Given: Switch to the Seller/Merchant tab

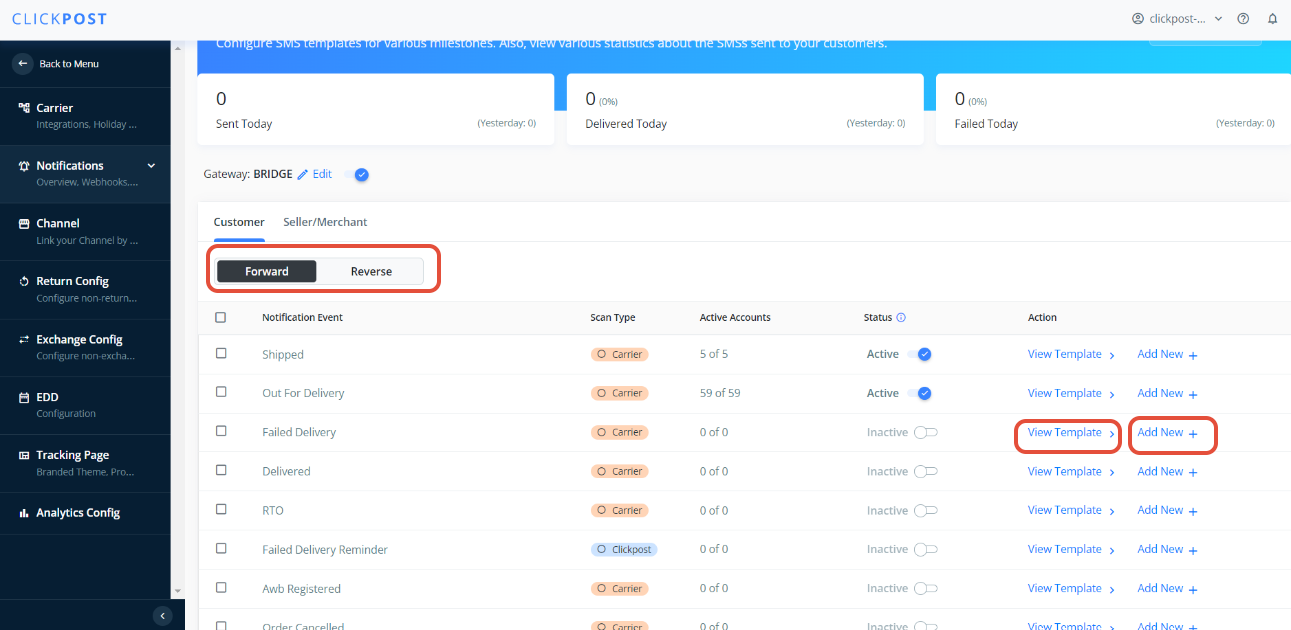Looking at the screenshot, I should [325, 222].
